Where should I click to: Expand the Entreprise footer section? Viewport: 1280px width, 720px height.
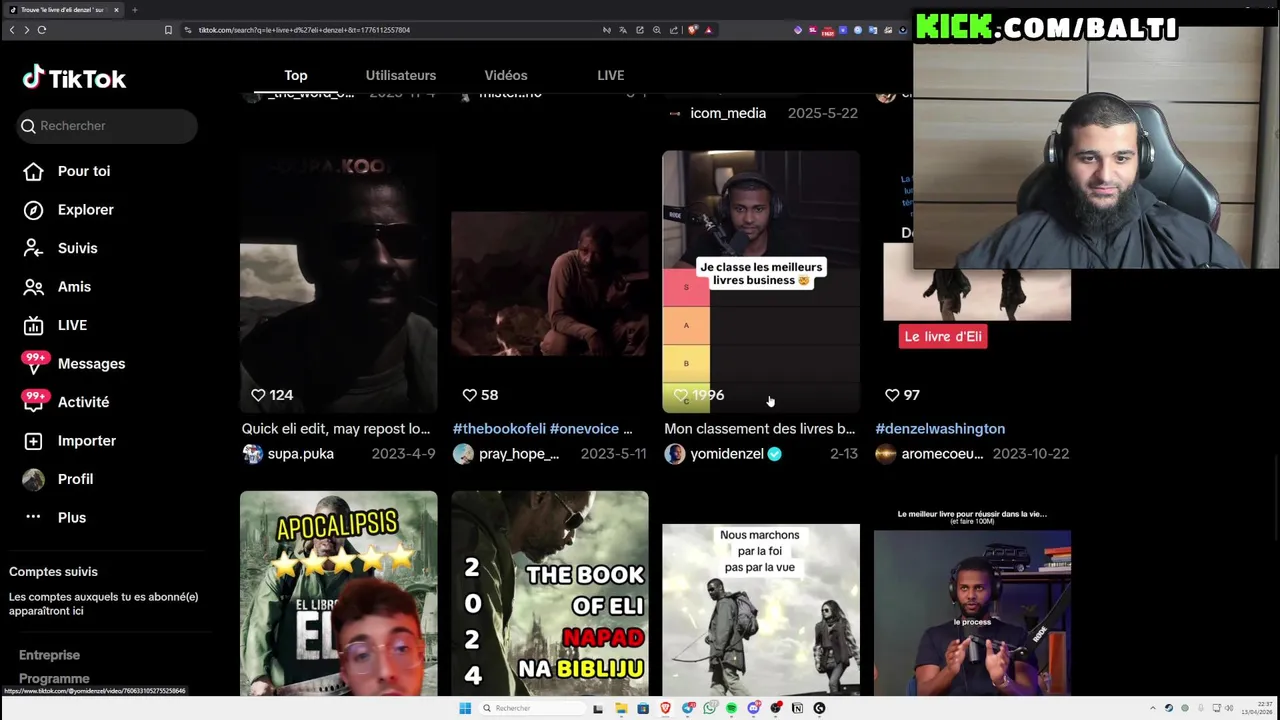49,655
